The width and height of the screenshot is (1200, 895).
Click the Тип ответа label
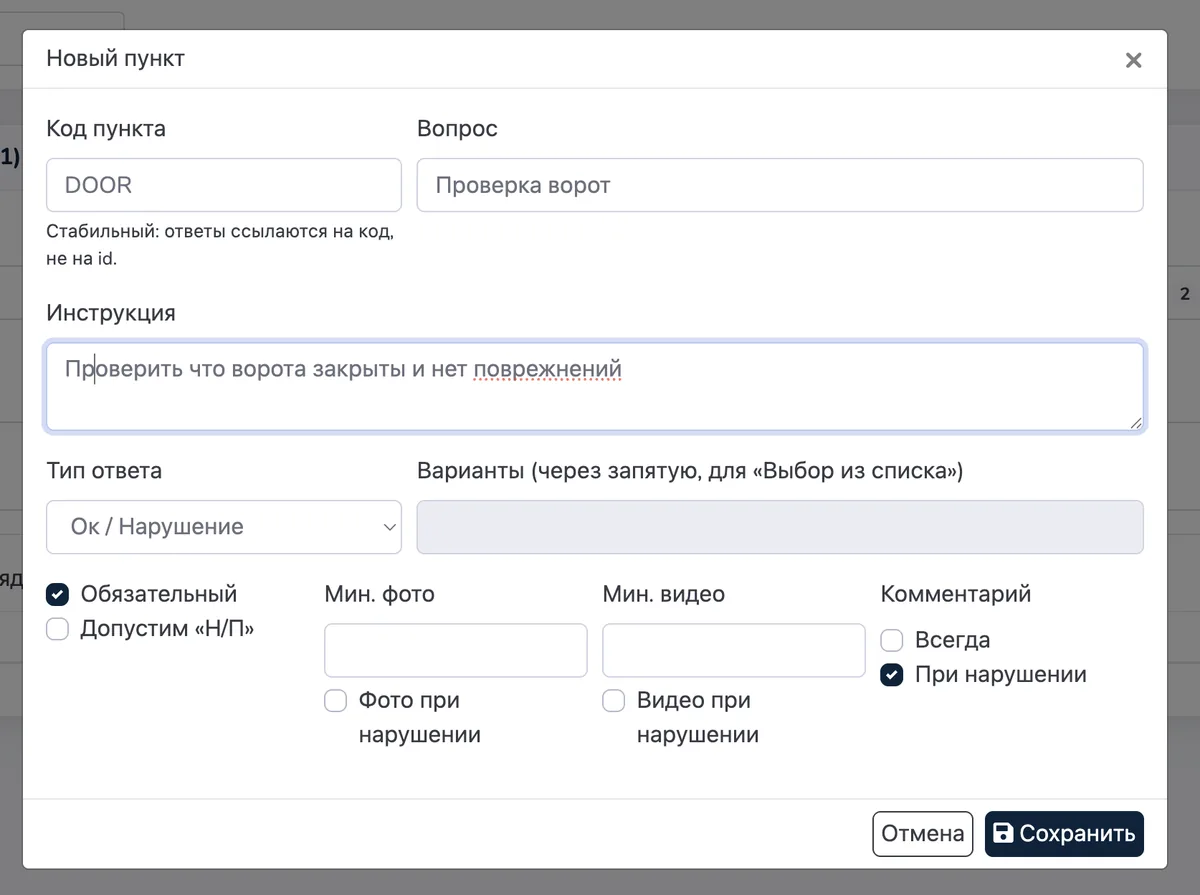(x=104, y=471)
